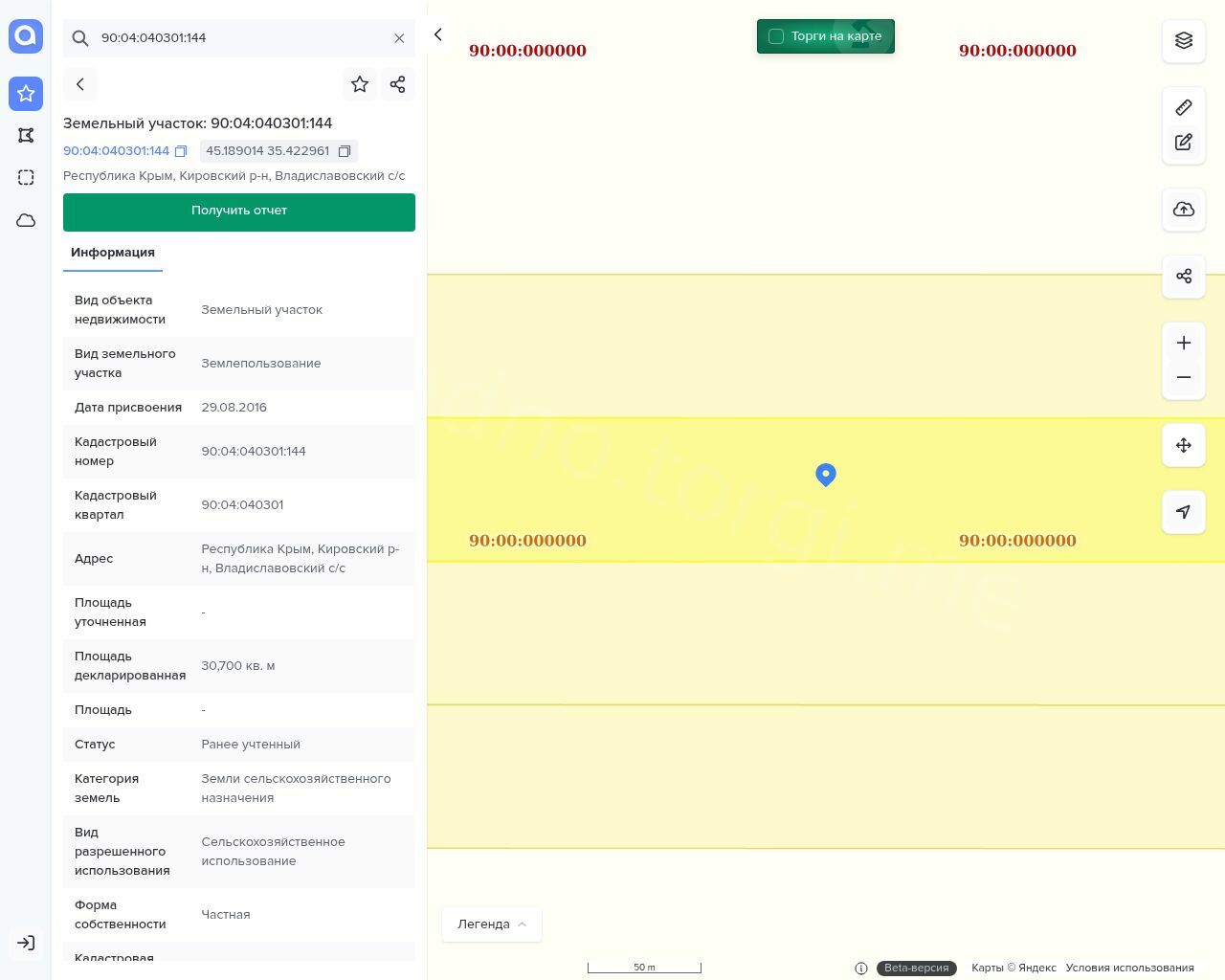Click the "Получить отчет" button
Screen dimensions: 1225x980
coord(239,212)
